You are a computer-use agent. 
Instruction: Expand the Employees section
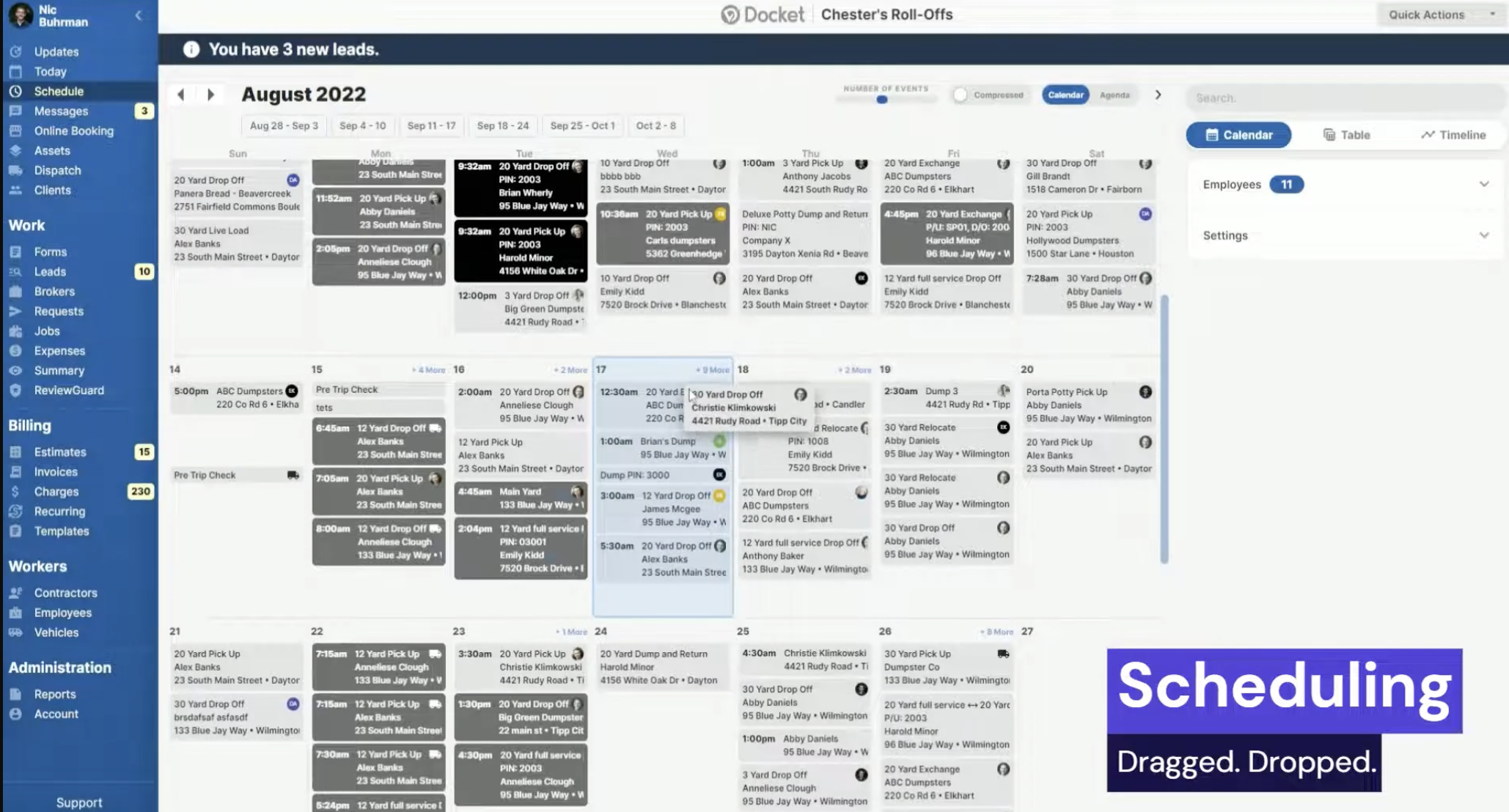1483,185
